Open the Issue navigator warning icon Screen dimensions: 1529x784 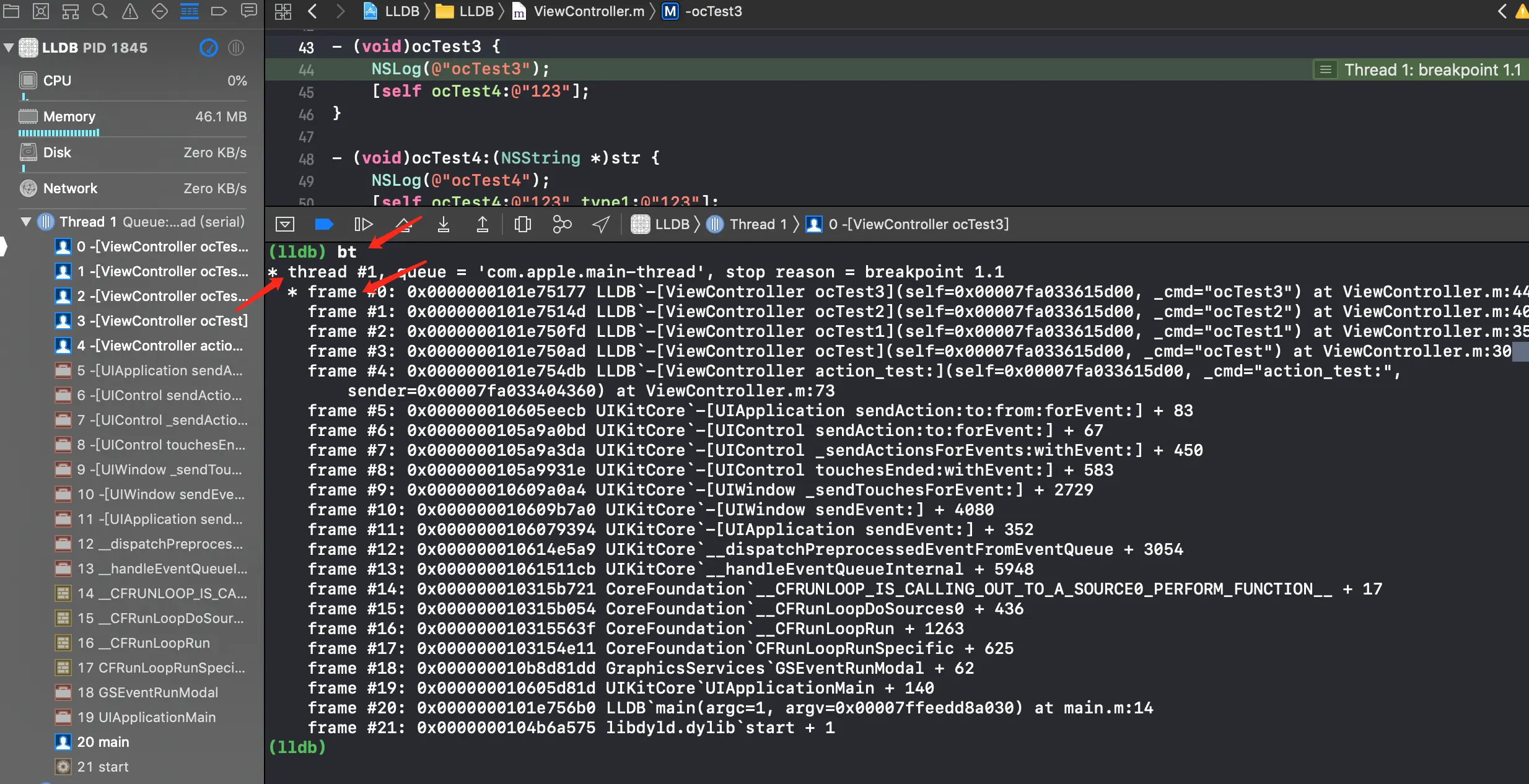coord(130,11)
